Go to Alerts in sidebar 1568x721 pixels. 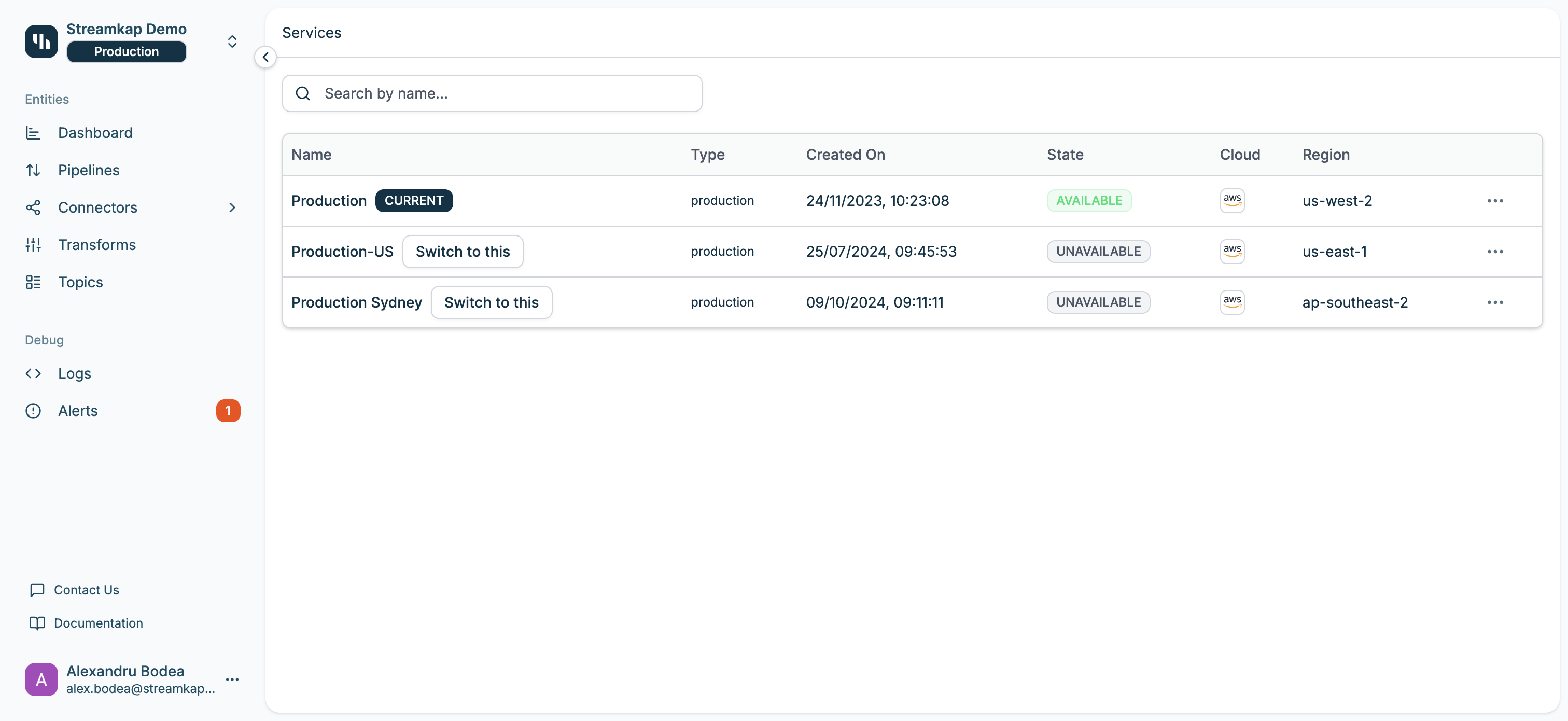[78, 411]
